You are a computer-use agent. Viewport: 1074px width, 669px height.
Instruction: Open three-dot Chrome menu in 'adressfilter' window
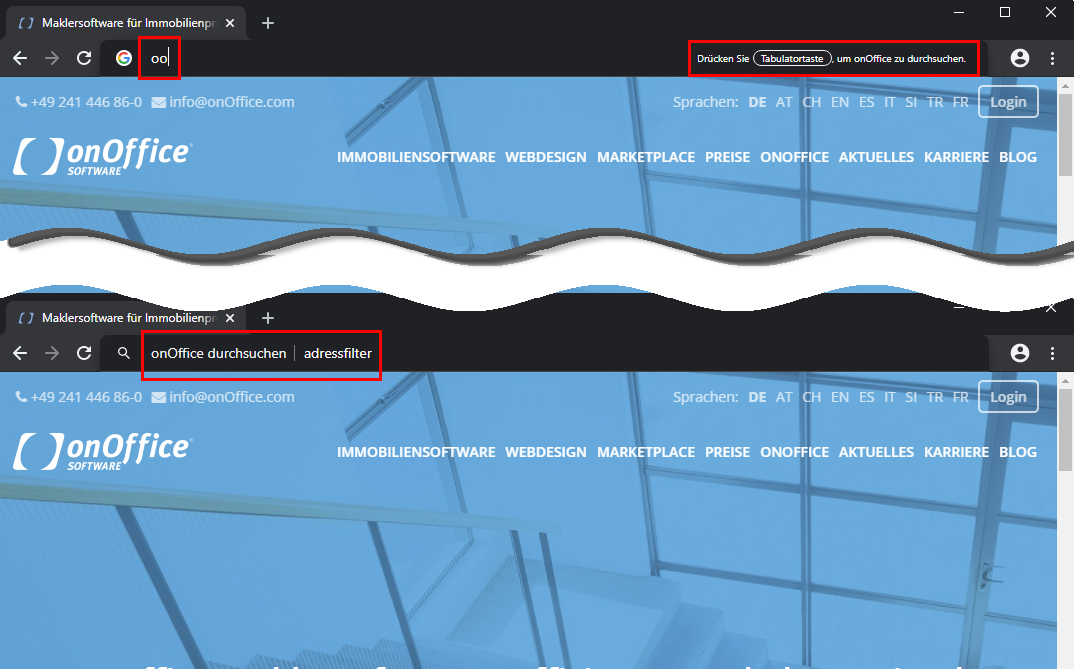point(1053,353)
